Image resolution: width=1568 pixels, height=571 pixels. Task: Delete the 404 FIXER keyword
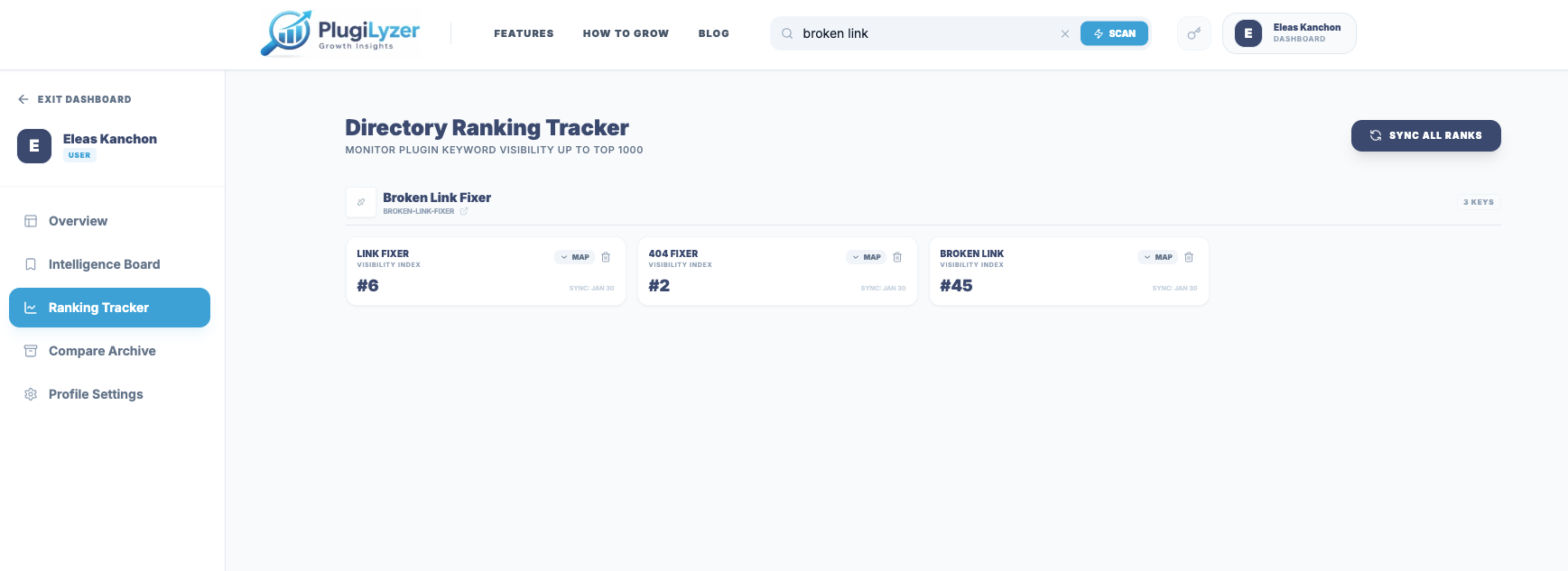click(897, 257)
